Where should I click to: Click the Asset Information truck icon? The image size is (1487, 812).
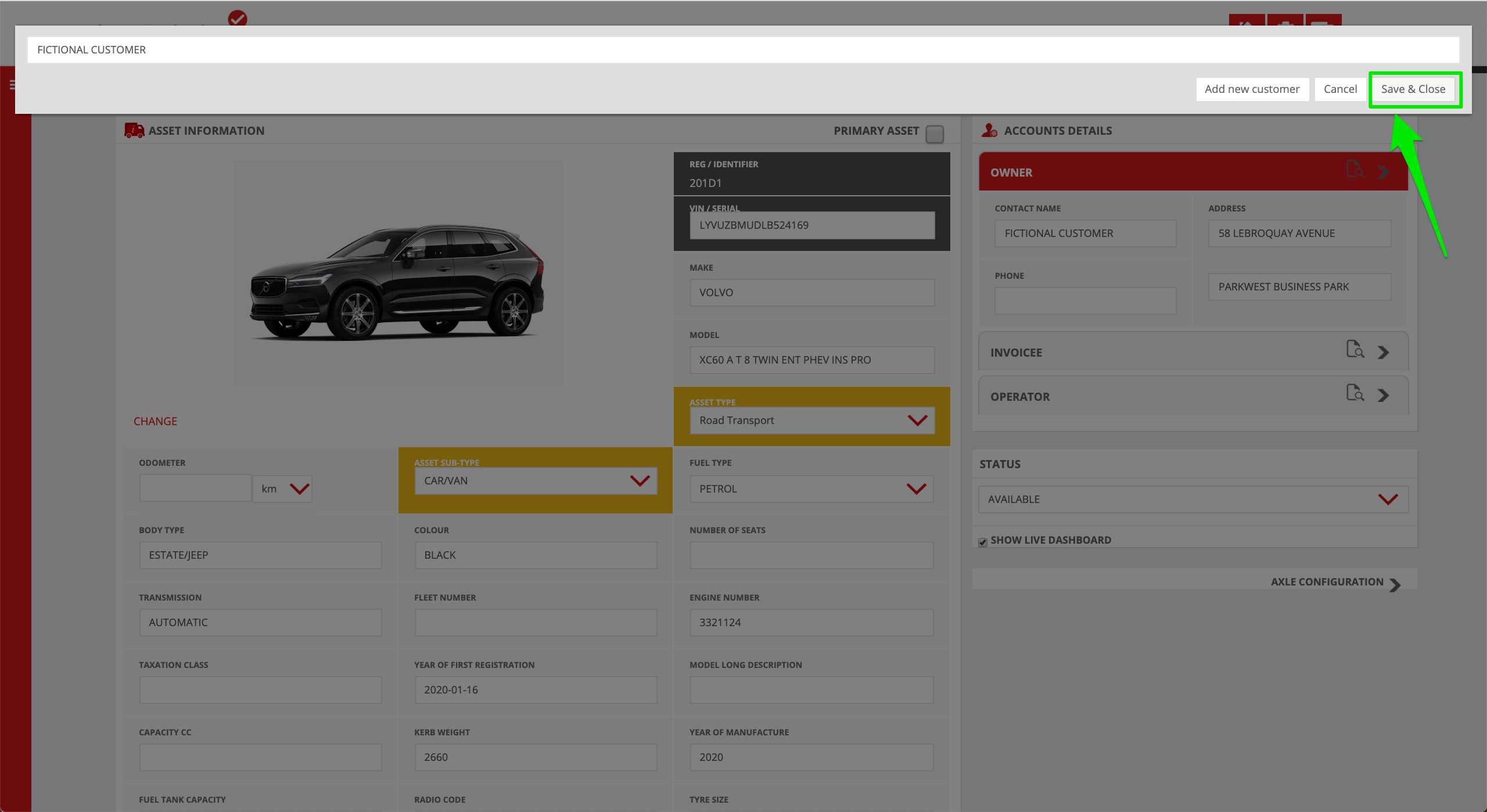[134, 131]
